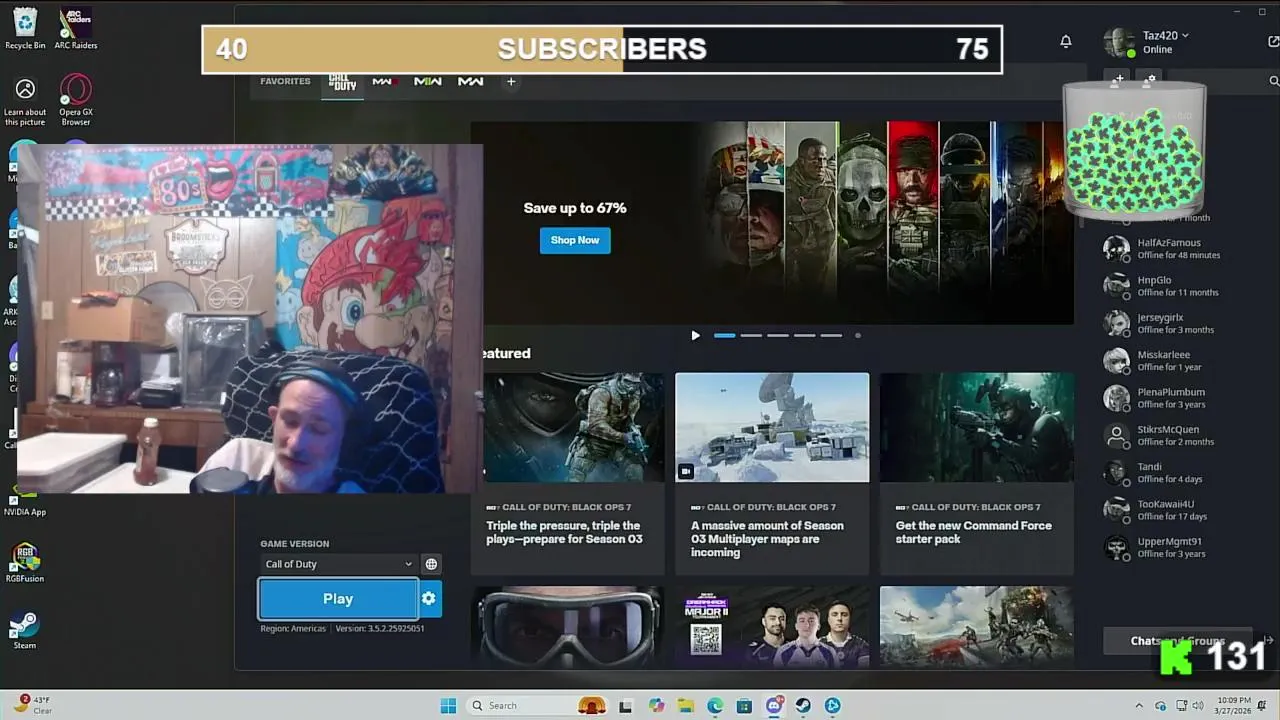Switch to the plain white MW favorites tab
1280x720 pixels.
tap(470, 82)
